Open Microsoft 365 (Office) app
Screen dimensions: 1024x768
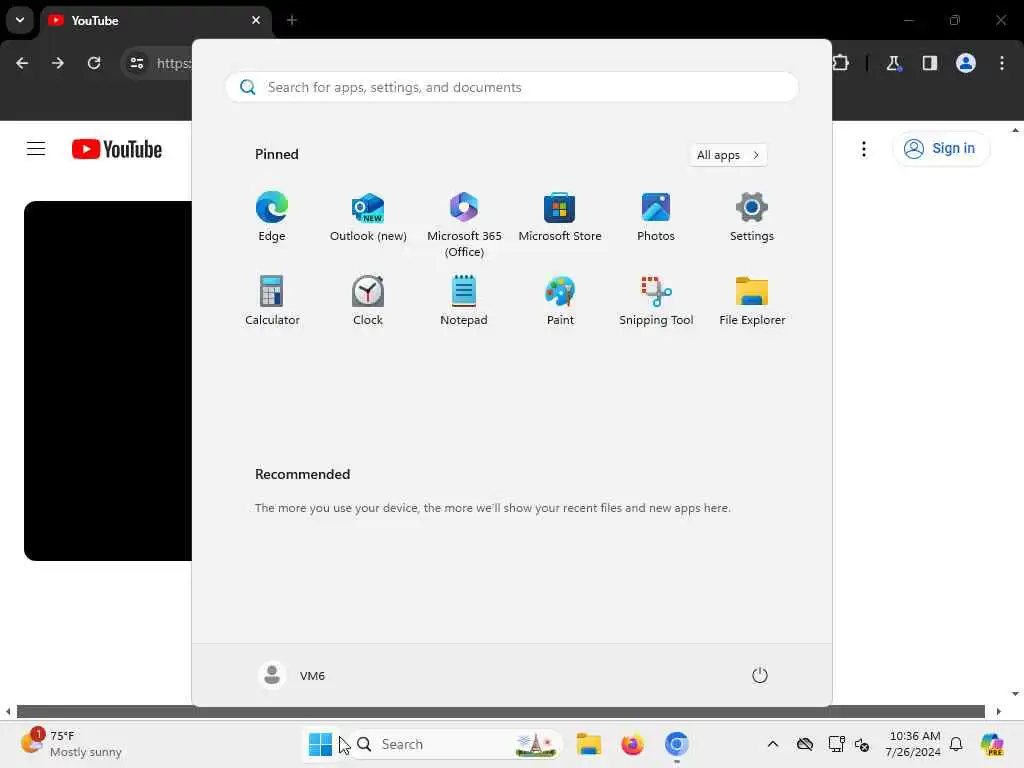(x=464, y=225)
